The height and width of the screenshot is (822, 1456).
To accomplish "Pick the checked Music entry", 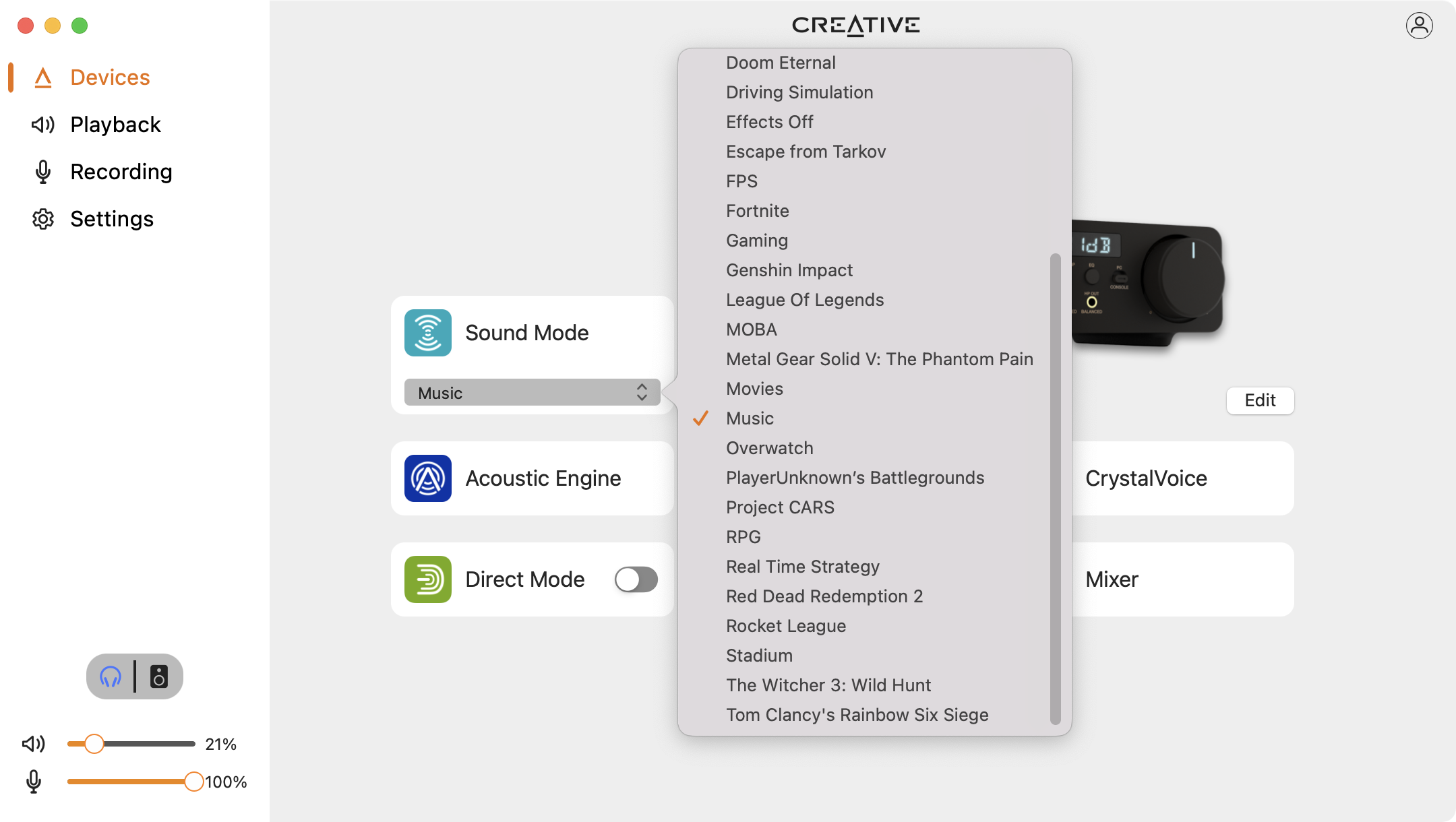I will coord(750,418).
